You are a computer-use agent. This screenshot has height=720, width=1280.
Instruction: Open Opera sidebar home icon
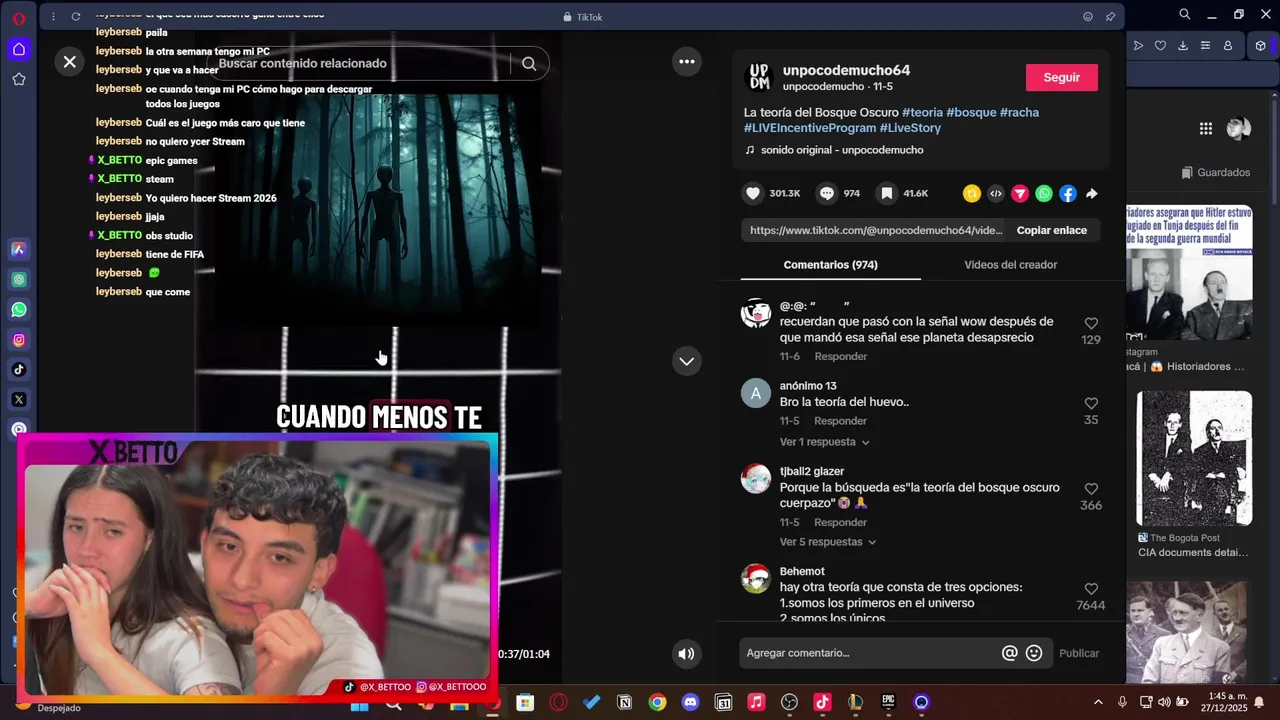pos(19,49)
